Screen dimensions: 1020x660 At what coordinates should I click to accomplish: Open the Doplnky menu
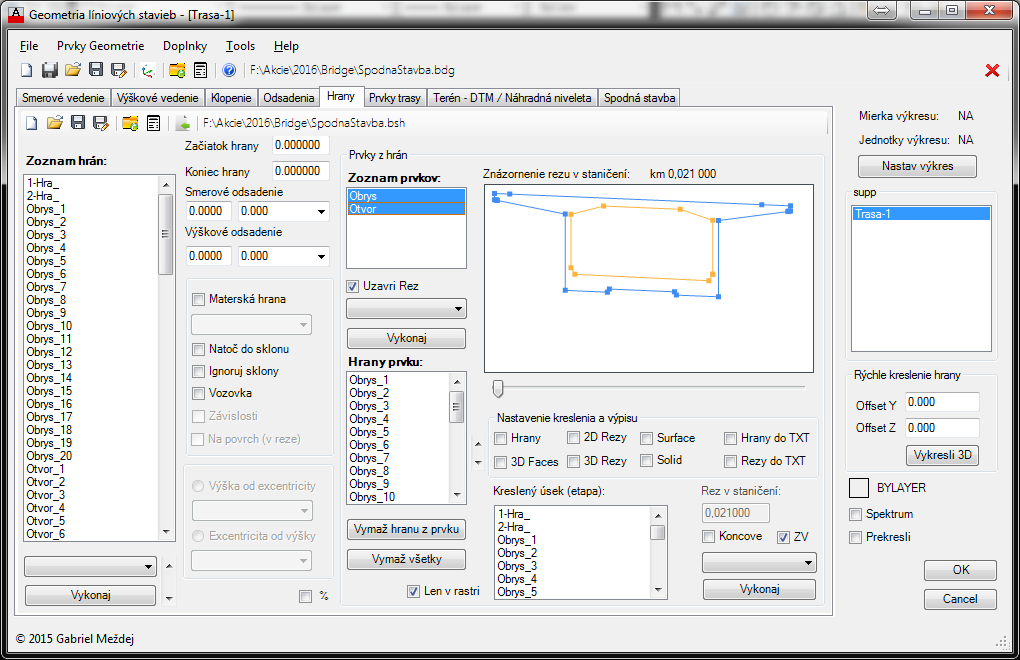click(x=185, y=46)
